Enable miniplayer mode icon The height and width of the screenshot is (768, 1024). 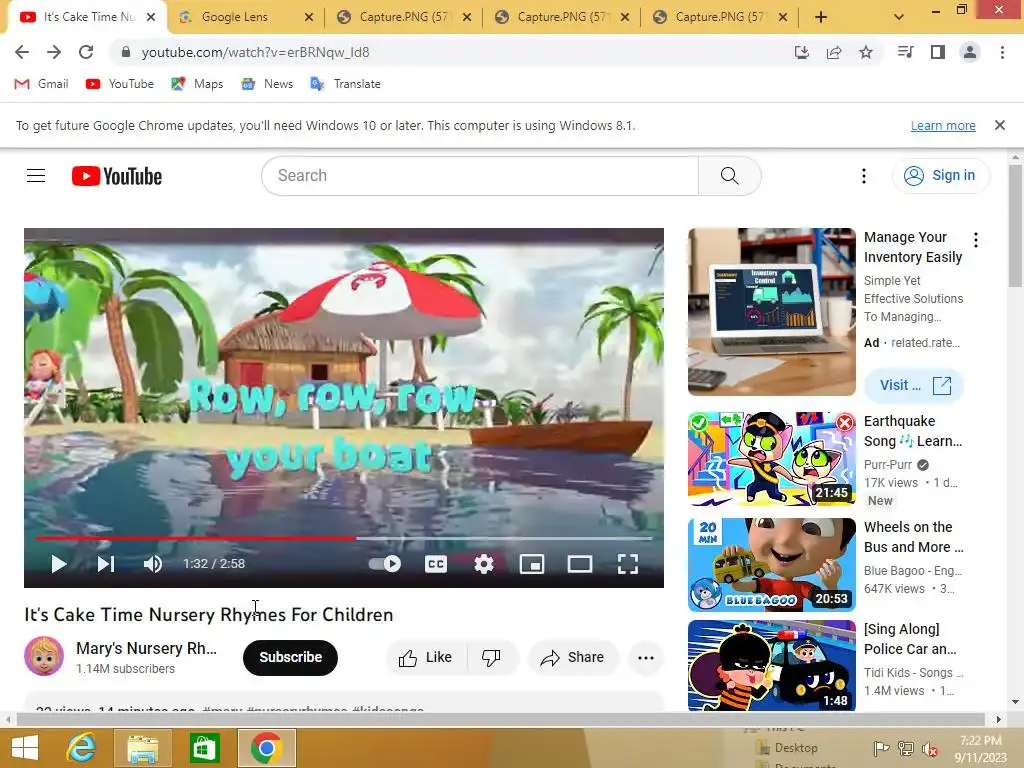532,564
